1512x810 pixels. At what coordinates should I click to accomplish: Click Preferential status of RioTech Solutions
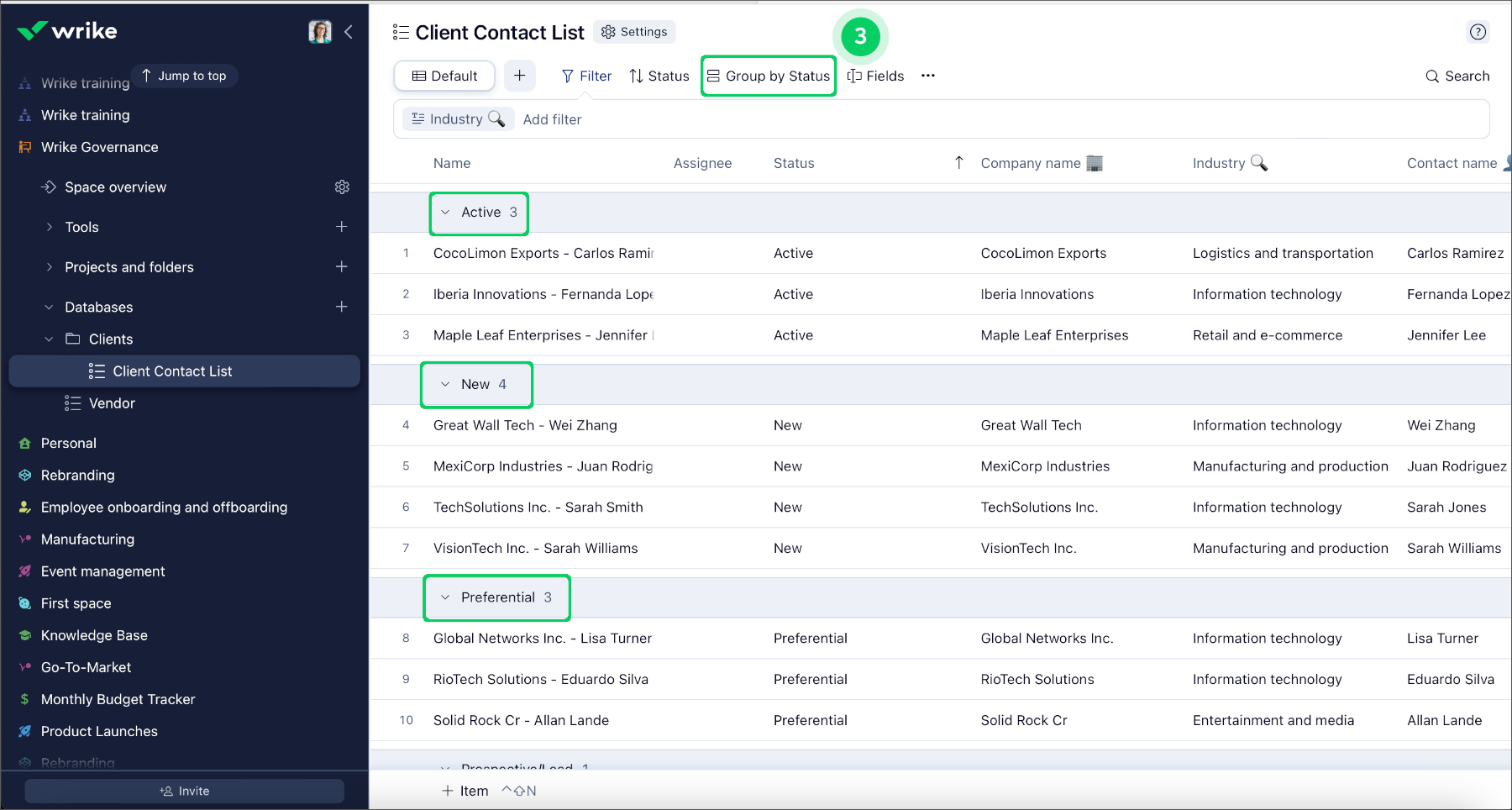pos(811,679)
